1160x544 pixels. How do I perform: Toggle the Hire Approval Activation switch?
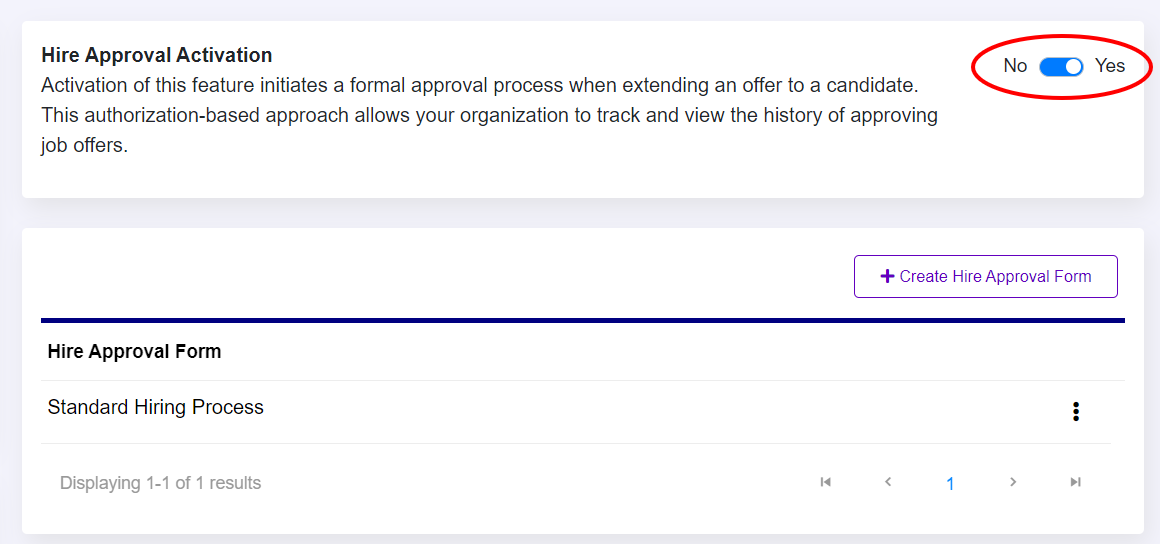[x=1061, y=67]
